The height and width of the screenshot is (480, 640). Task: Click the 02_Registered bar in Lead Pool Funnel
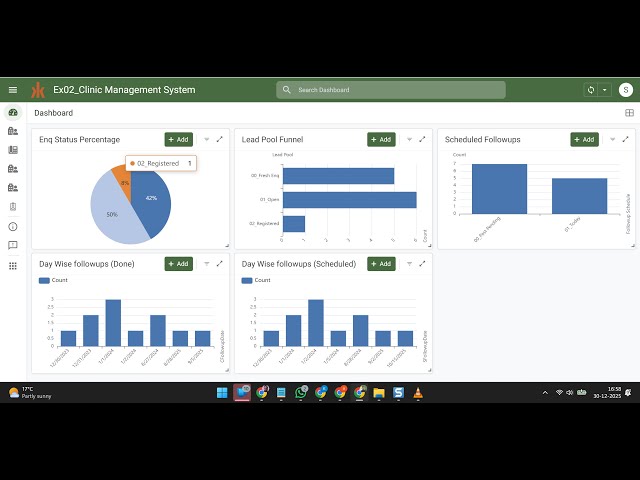294,224
